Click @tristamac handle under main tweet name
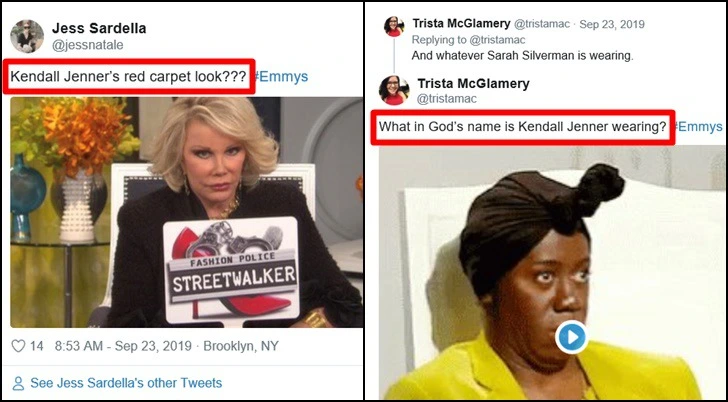The width and height of the screenshot is (728, 402). [x=447, y=99]
